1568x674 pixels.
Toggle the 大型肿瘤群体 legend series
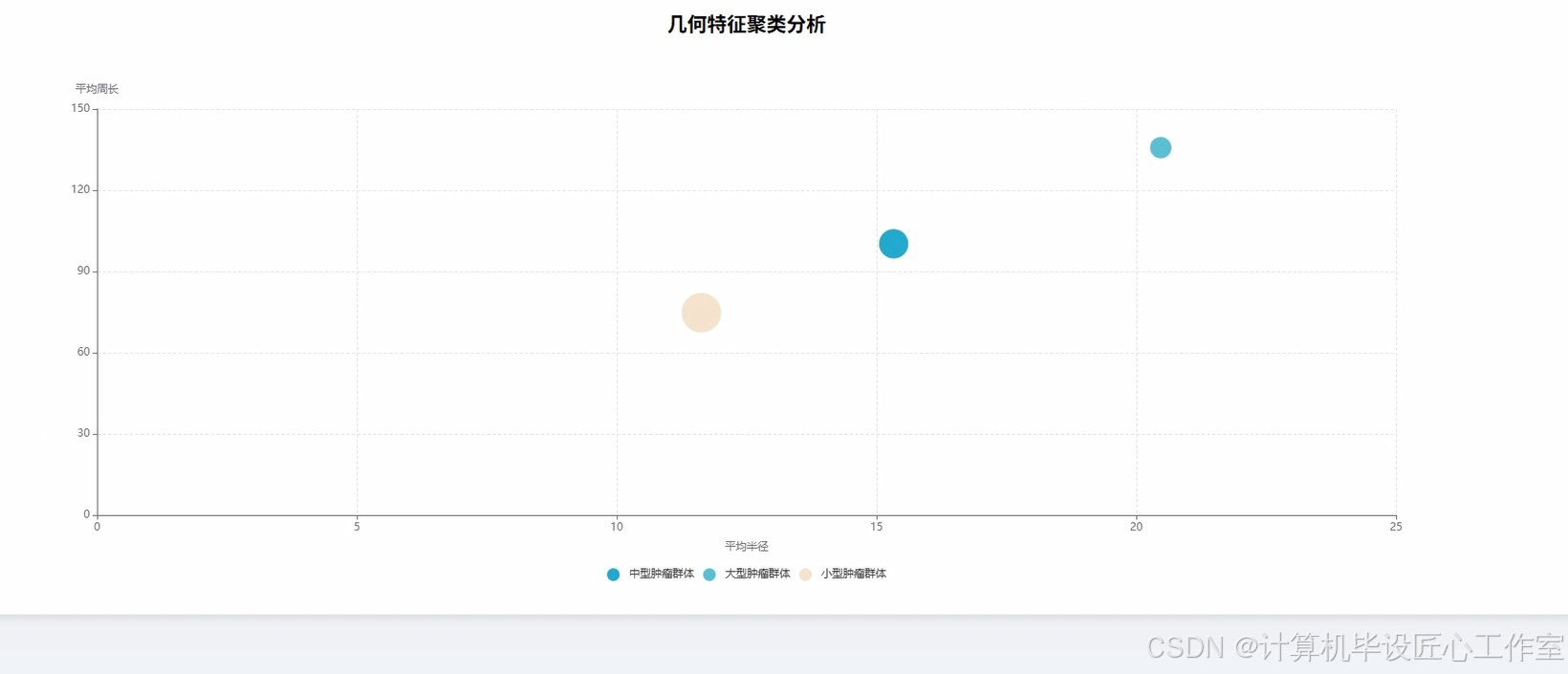[747, 575]
